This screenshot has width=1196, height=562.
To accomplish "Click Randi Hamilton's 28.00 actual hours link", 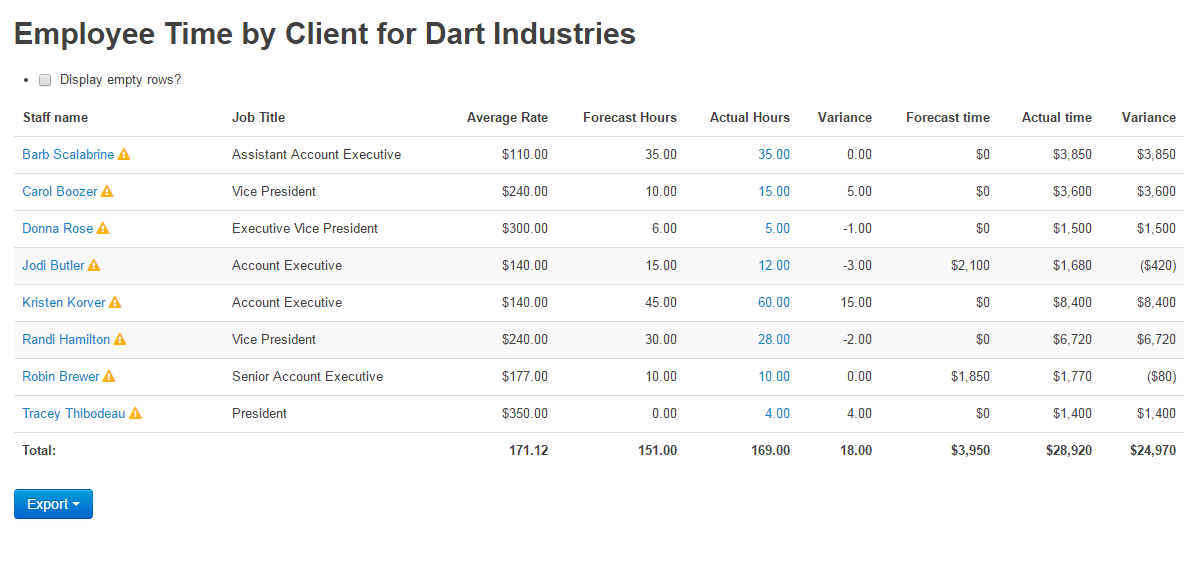I will (774, 339).
